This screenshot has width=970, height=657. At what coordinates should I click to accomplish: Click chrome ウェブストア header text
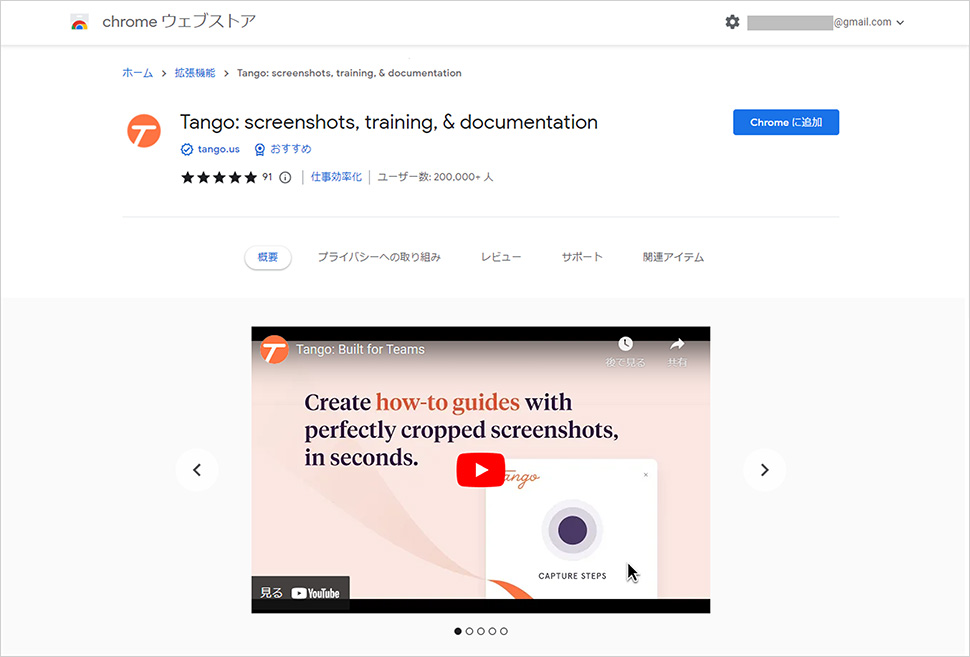[x=179, y=22]
